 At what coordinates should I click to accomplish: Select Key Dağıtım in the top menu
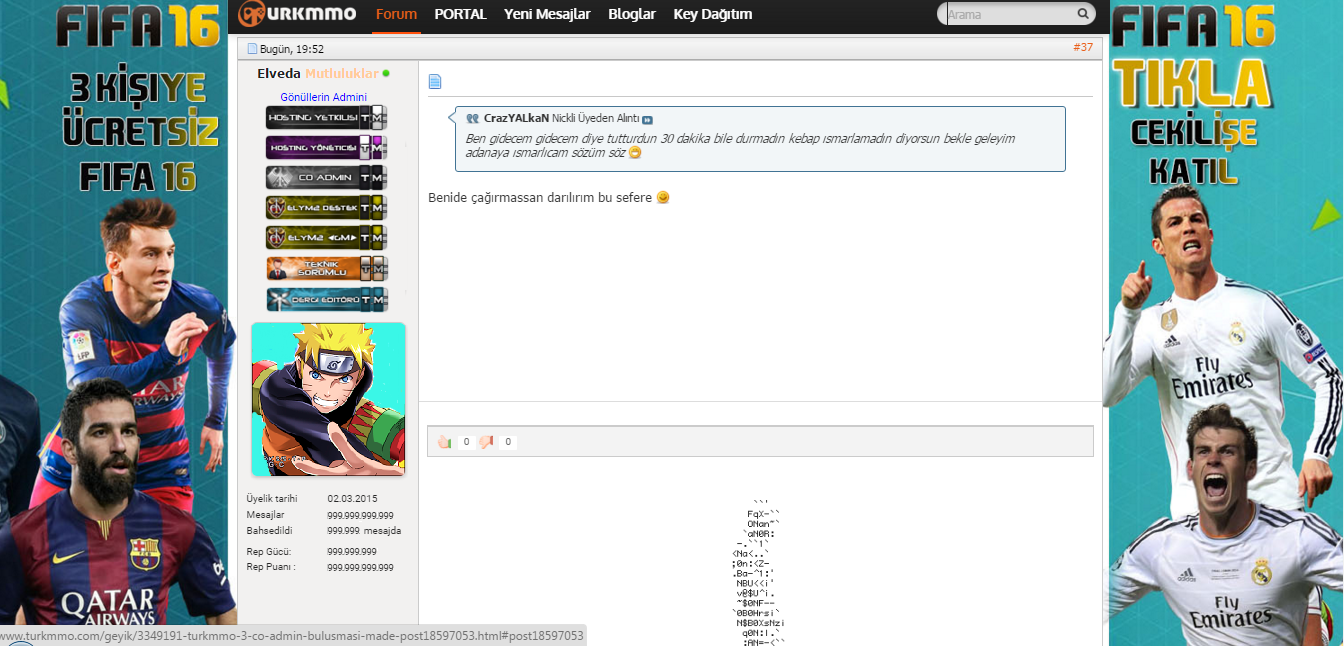[713, 14]
